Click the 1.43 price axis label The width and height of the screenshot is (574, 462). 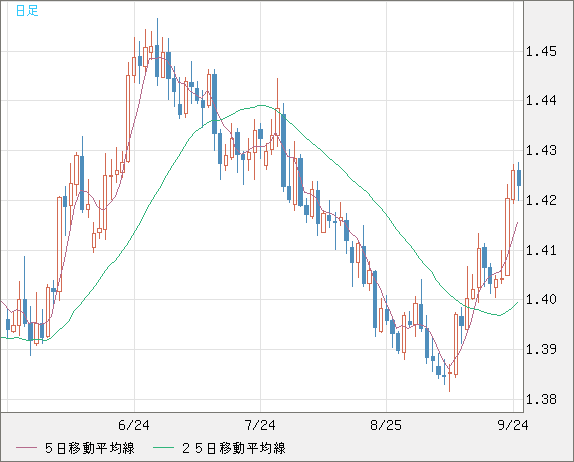point(541,150)
